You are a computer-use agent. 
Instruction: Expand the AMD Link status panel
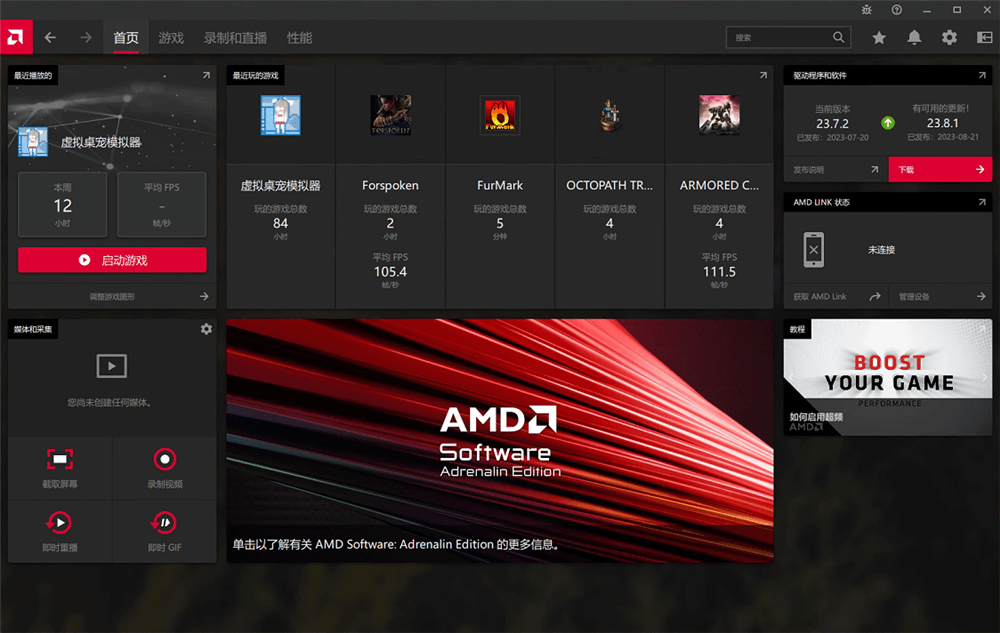point(982,202)
